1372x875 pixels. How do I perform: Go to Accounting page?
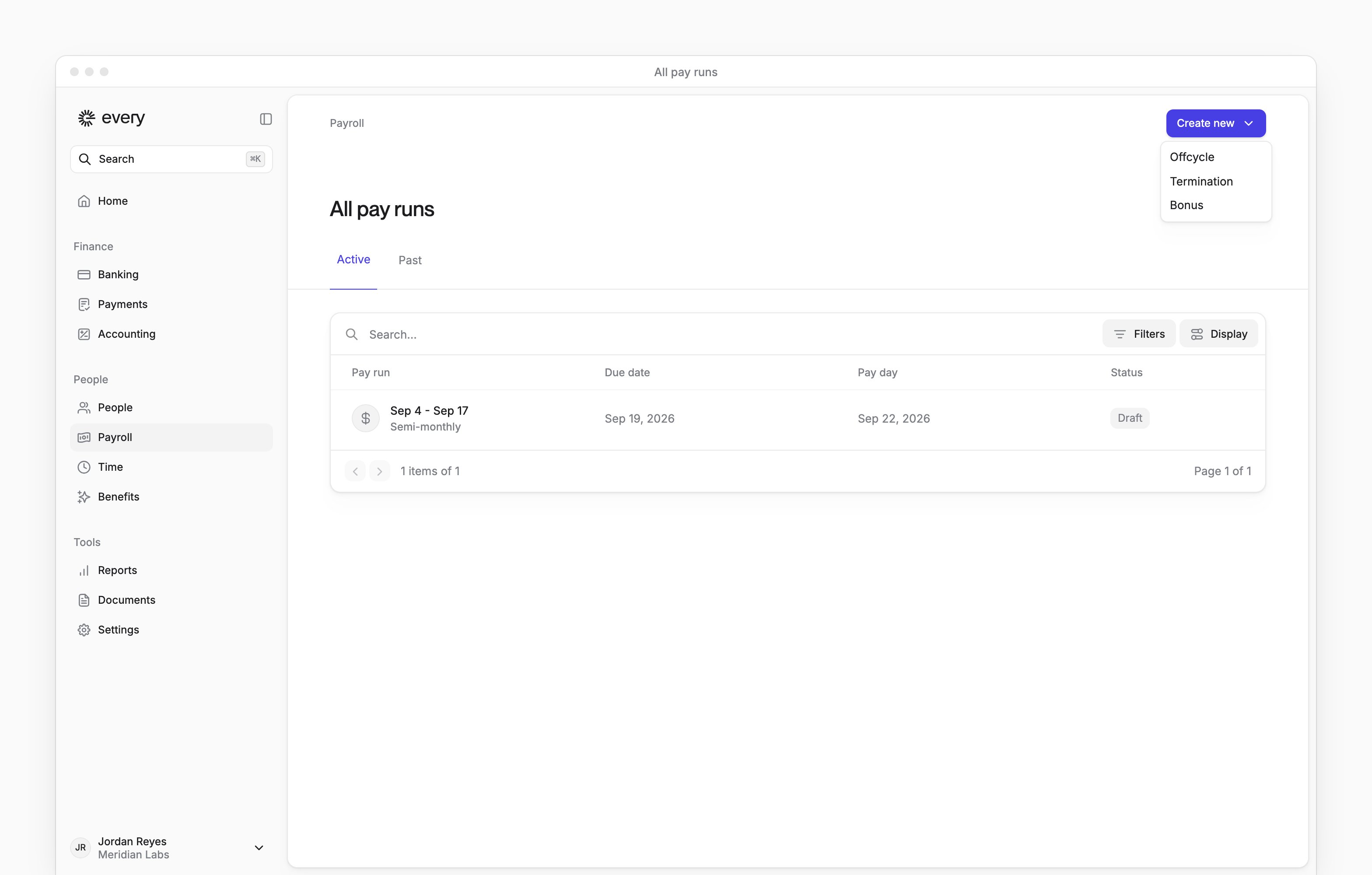coord(171,334)
